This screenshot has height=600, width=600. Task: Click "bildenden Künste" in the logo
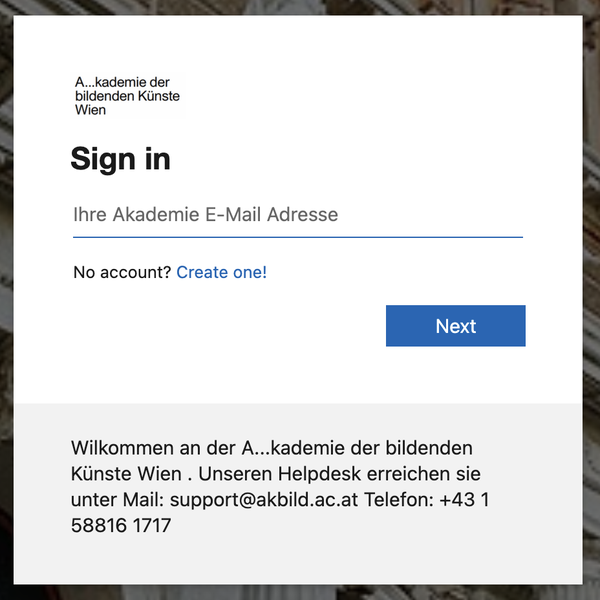(x=127, y=96)
